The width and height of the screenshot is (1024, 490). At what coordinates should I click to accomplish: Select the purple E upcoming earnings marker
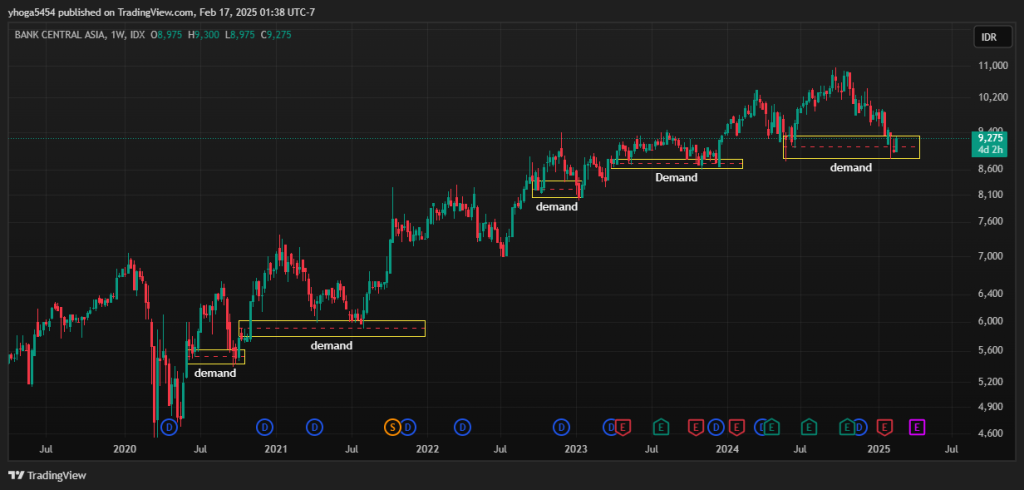(918, 427)
